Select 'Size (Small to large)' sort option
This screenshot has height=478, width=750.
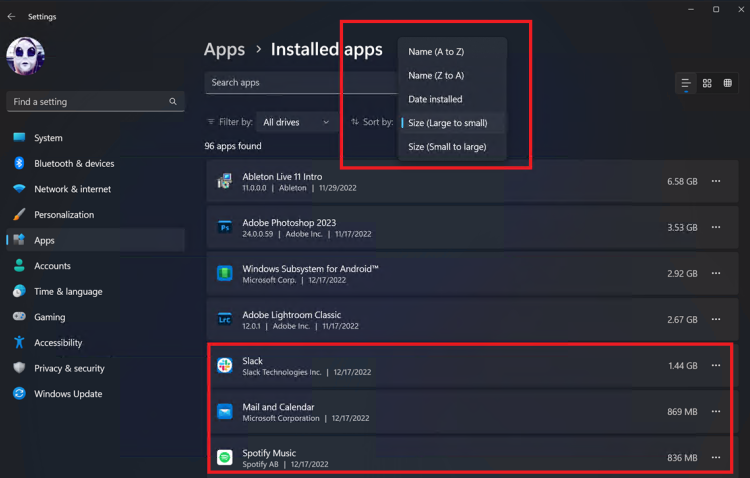click(447, 147)
